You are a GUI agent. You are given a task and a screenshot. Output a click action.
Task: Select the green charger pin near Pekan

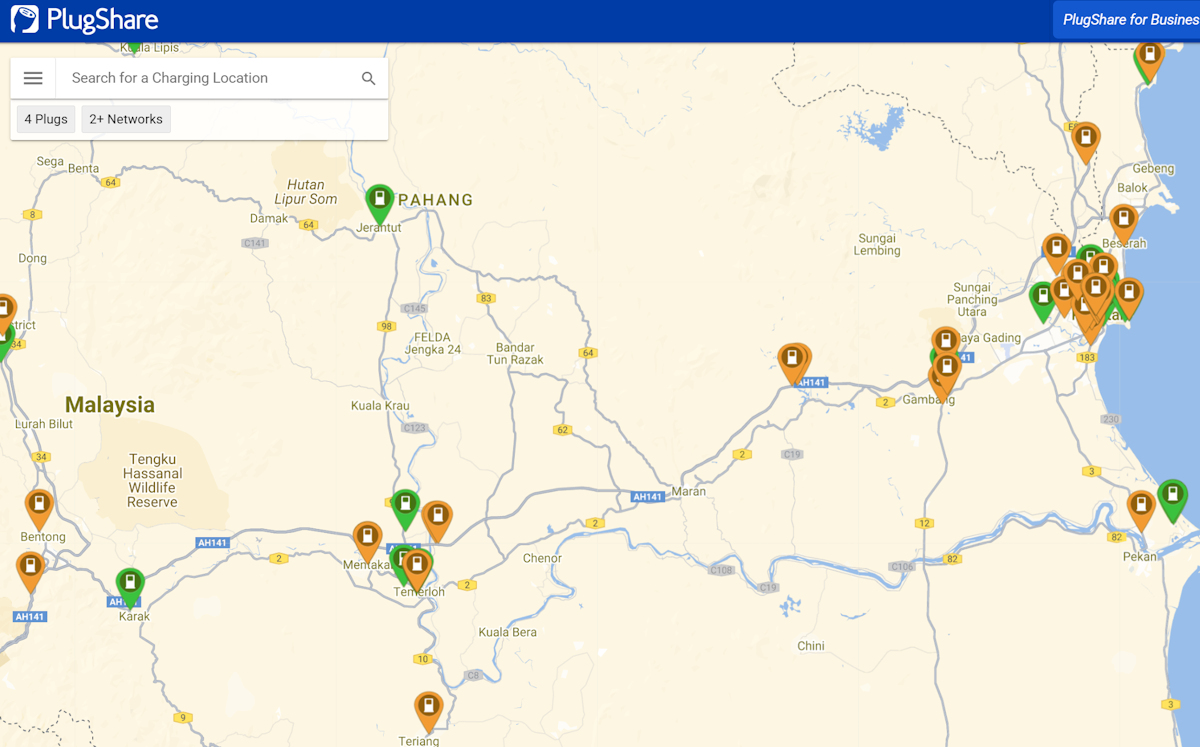1172,497
